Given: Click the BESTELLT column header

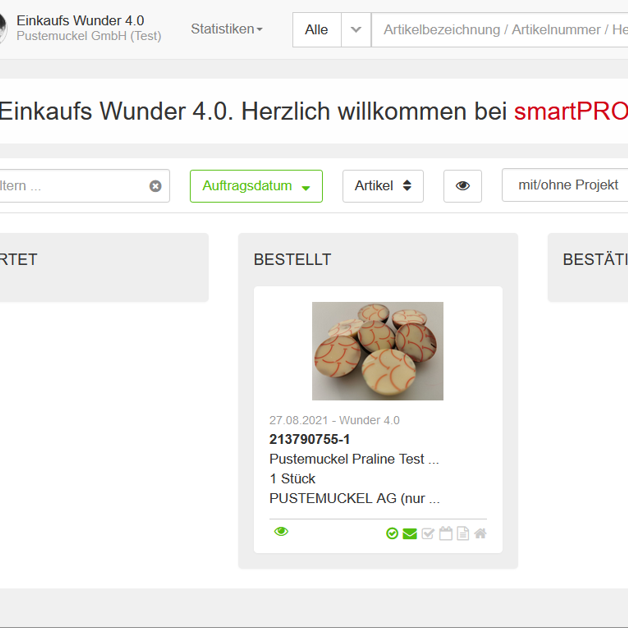Looking at the screenshot, I should point(292,260).
